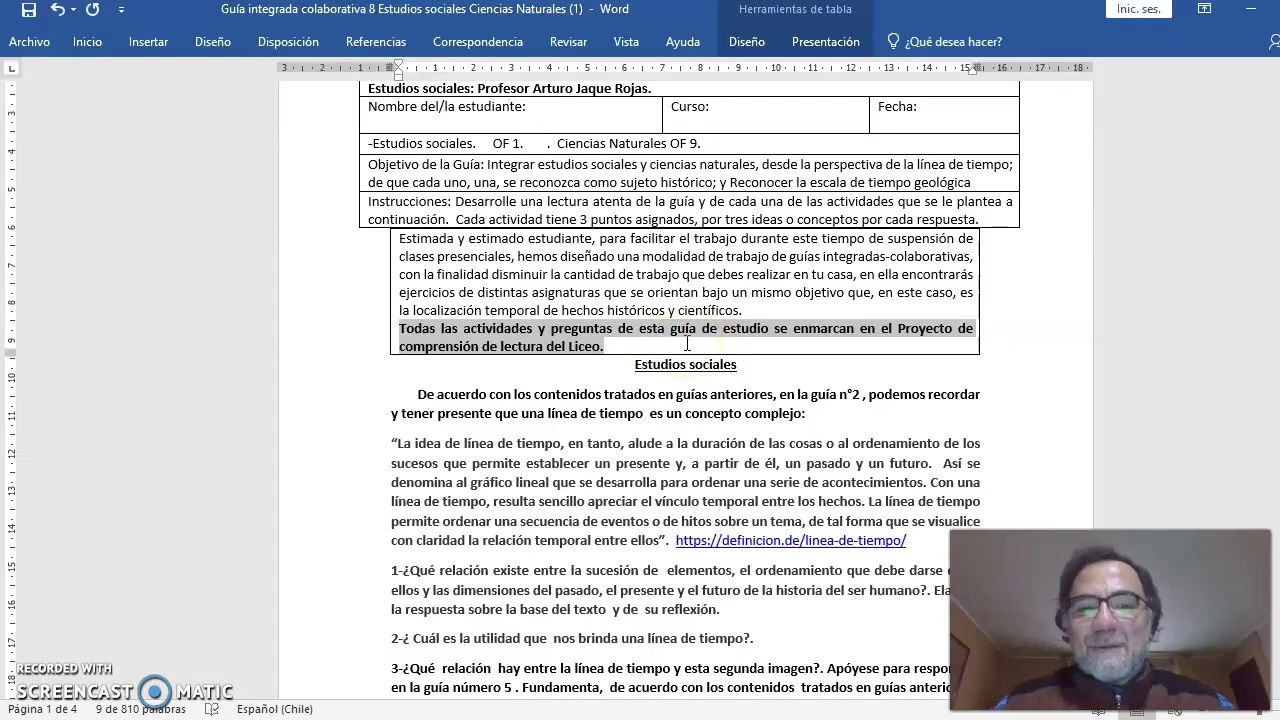Click the Ciencias Naturales OF 9 text
1280x720 pixels.
tap(628, 144)
